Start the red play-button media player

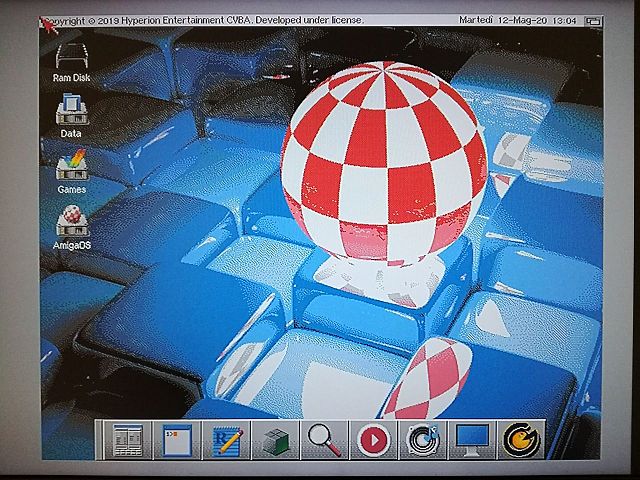(x=372, y=440)
